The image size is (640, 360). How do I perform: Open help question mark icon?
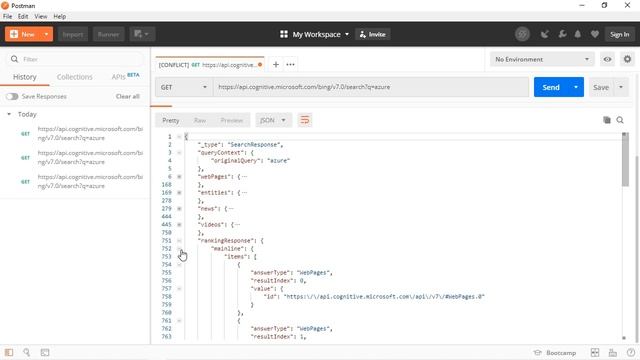click(631, 353)
